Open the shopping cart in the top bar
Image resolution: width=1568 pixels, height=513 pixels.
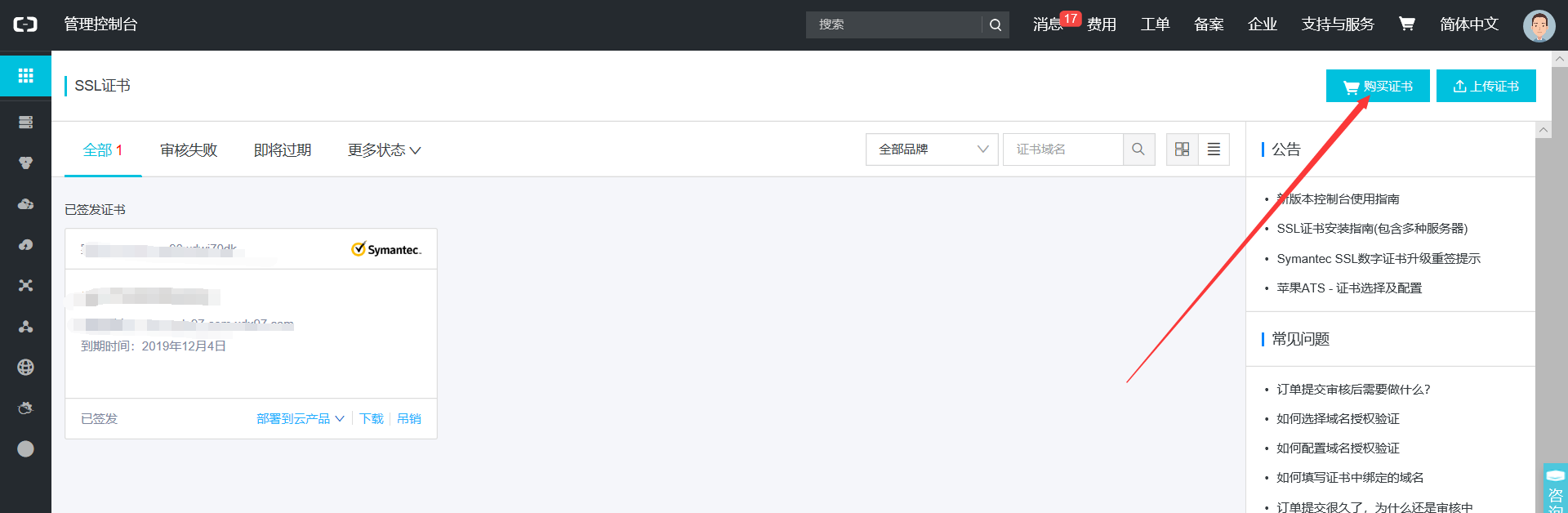click(x=1406, y=24)
